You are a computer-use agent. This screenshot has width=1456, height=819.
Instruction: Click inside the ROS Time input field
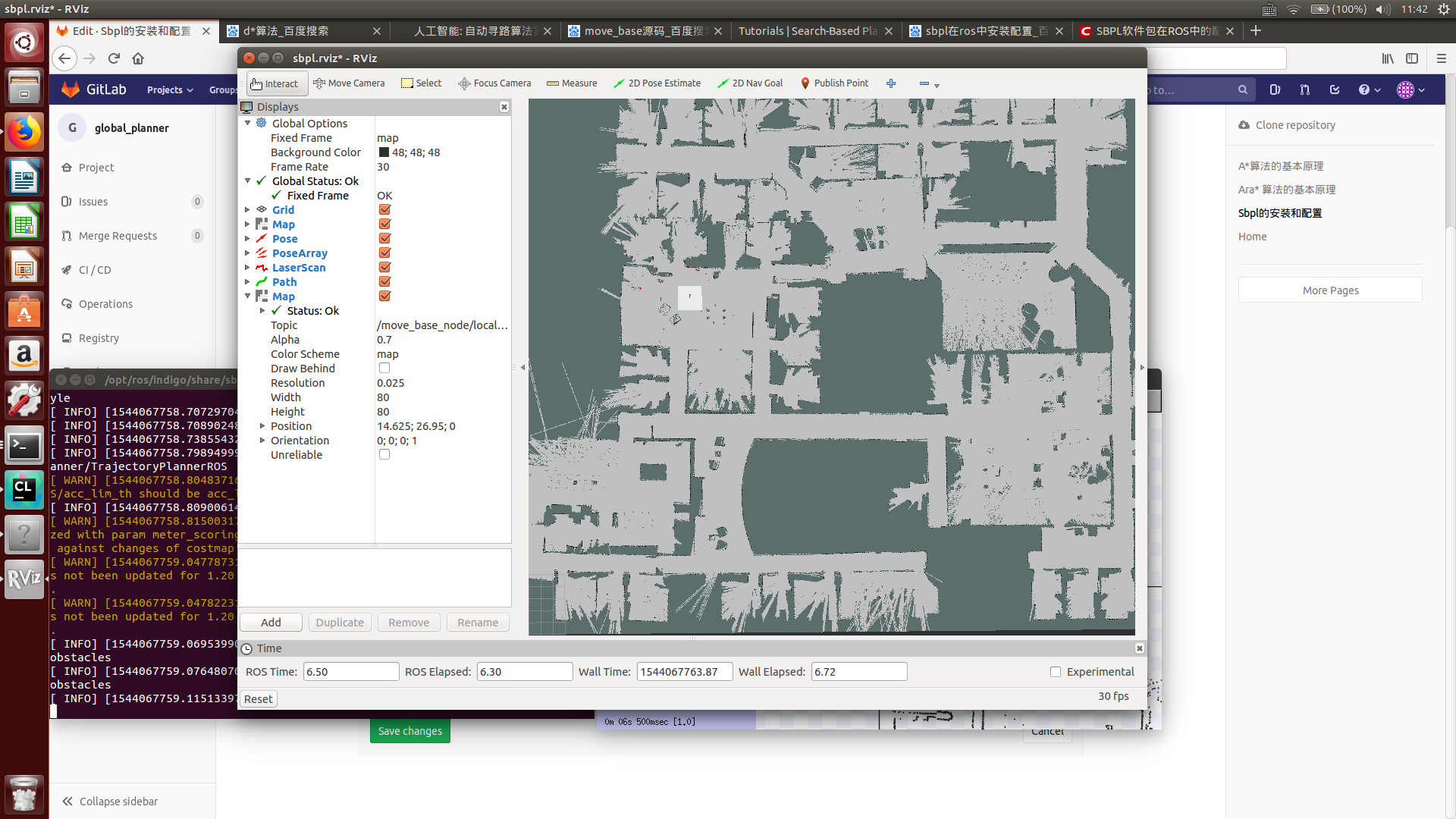click(x=350, y=671)
